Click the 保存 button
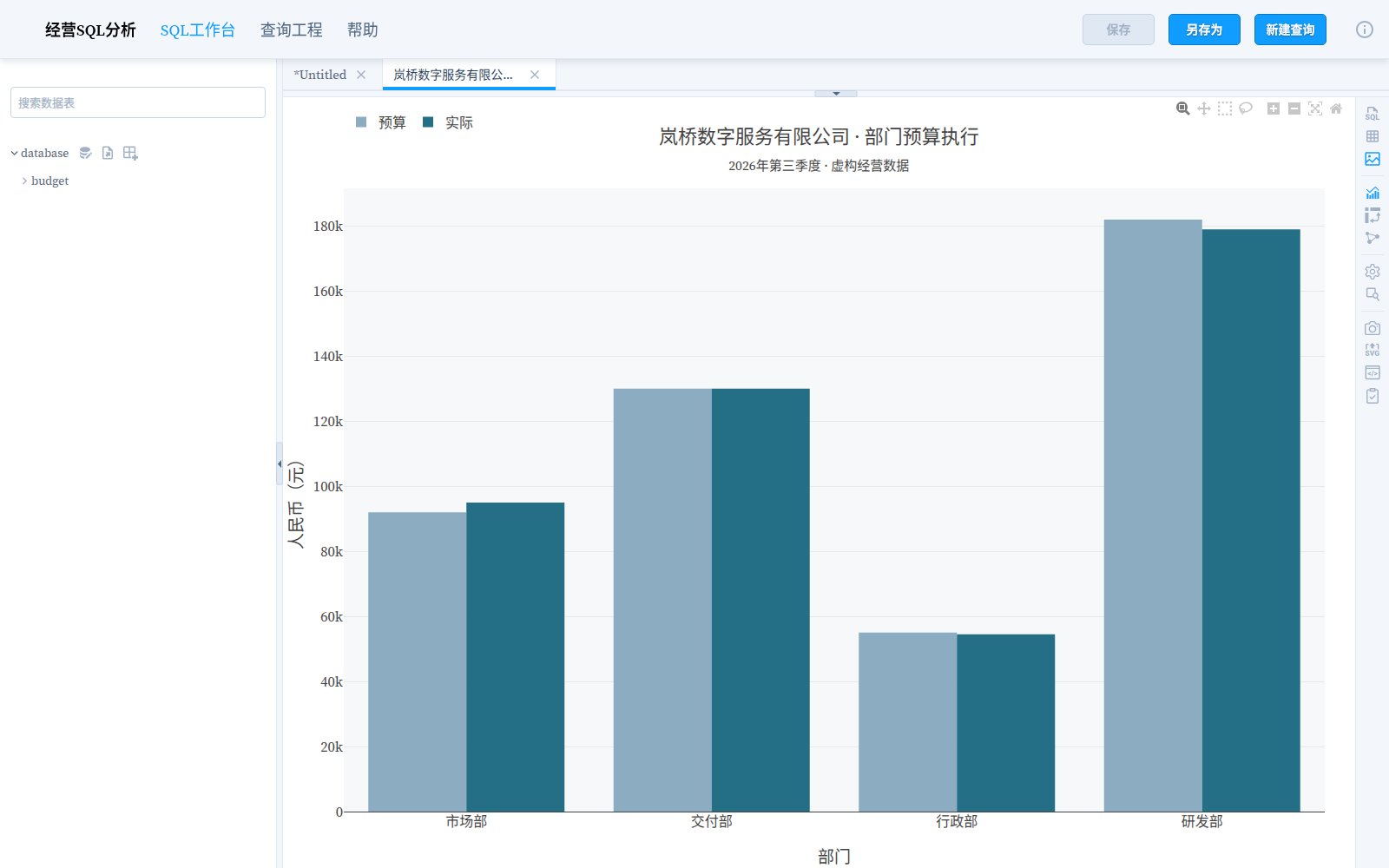This screenshot has width=1389, height=868. point(1118,30)
